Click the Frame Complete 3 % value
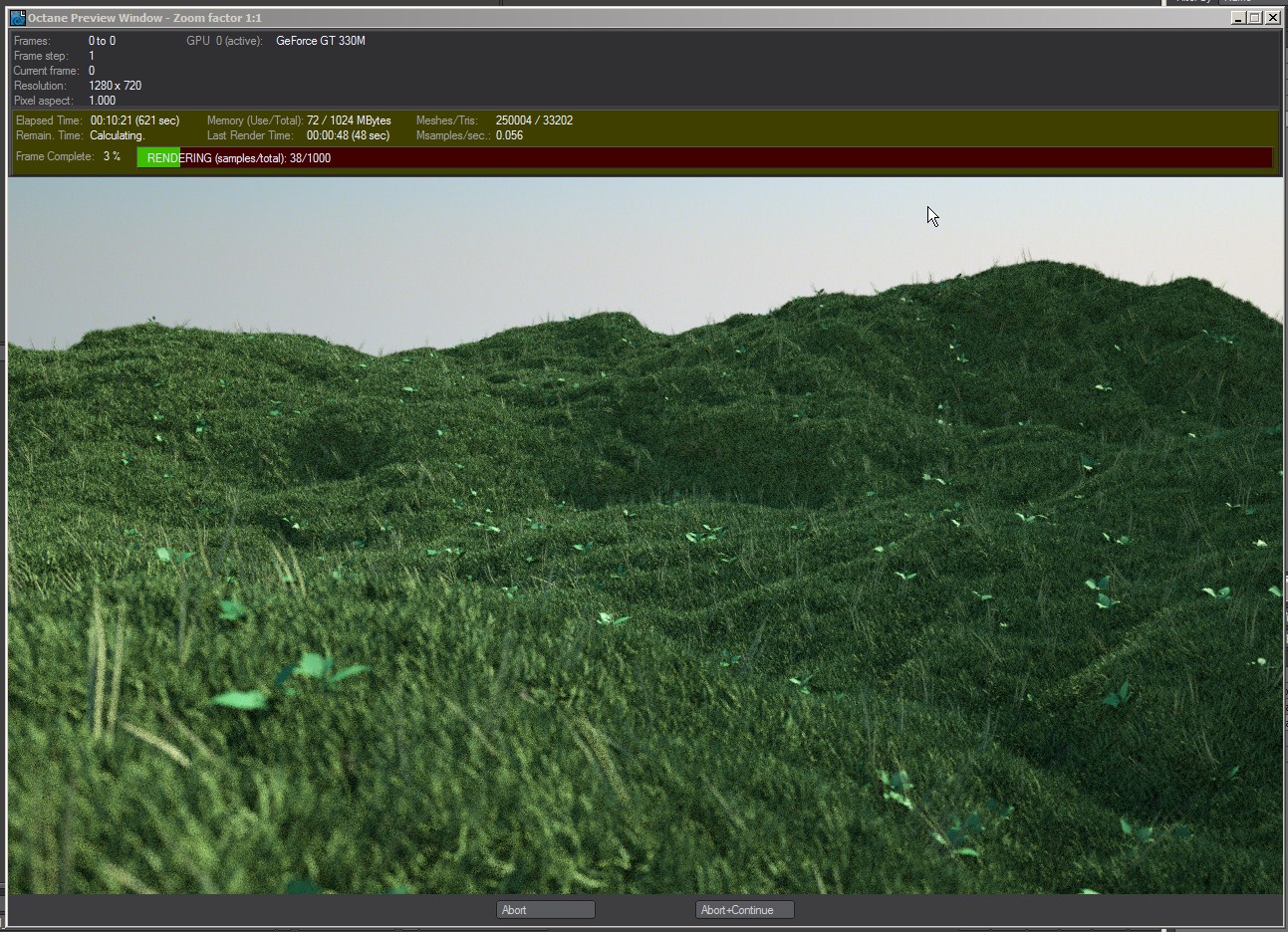 point(112,156)
